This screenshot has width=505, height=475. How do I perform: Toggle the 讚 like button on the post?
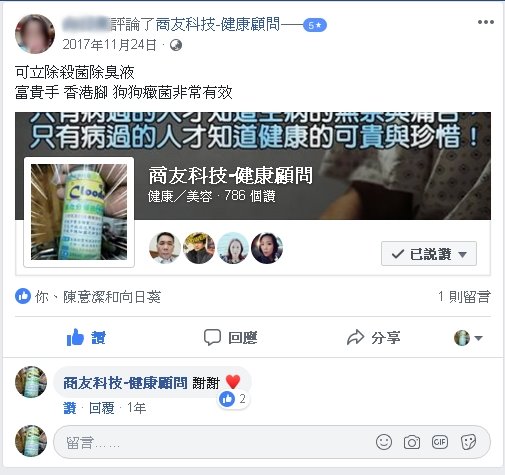point(86,337)
